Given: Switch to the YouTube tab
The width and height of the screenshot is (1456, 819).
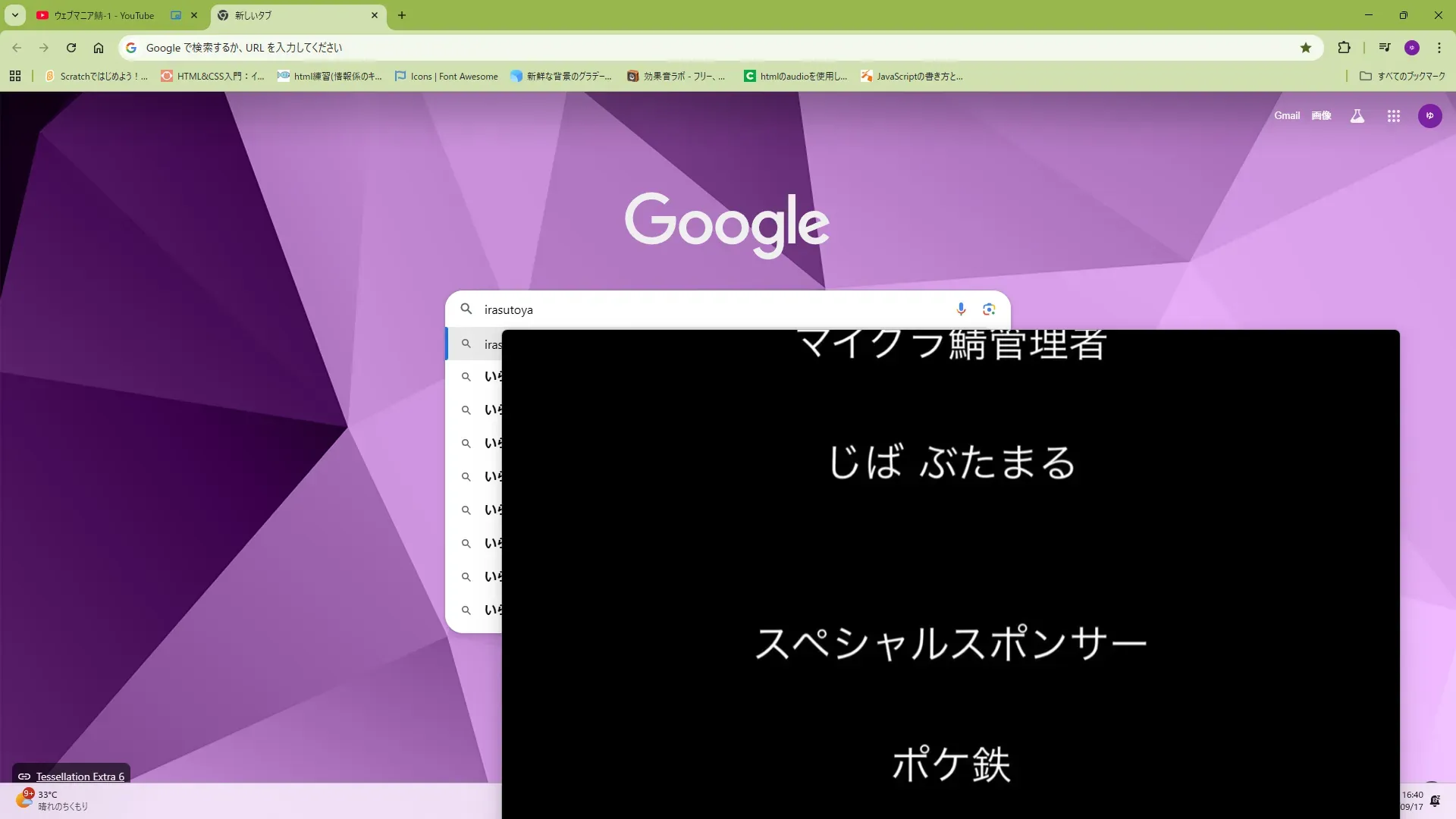Looking at the screenshot, I should point(104,15).
